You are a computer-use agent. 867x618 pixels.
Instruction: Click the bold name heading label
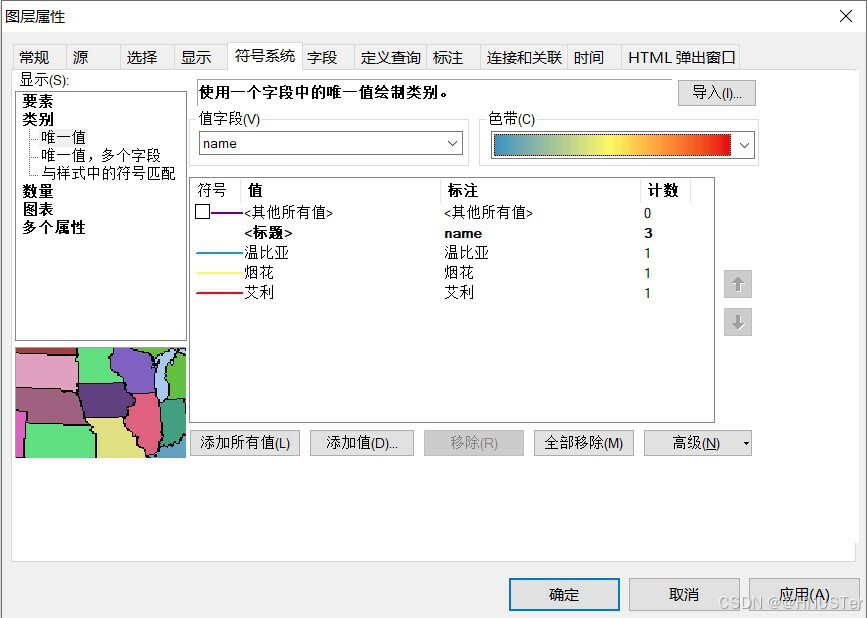point(463,233)
